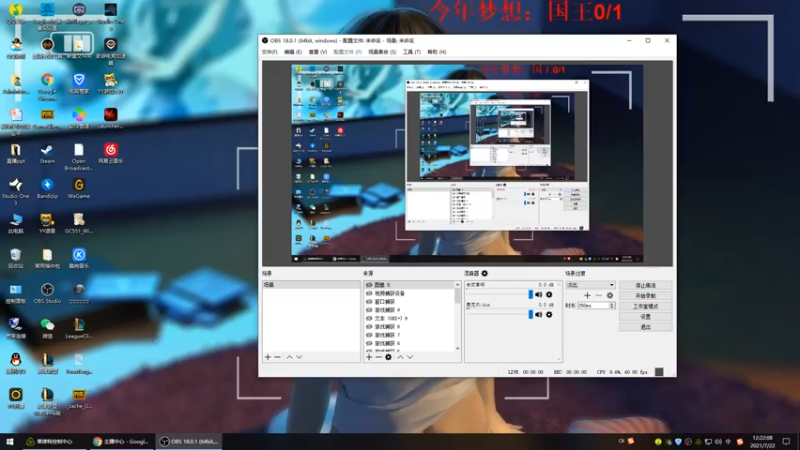
Task: Move source down in Sources list
Action: point(410,357)
